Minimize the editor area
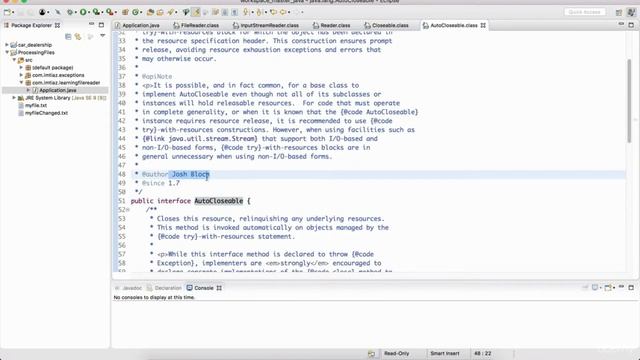 [x=621, y=24]
